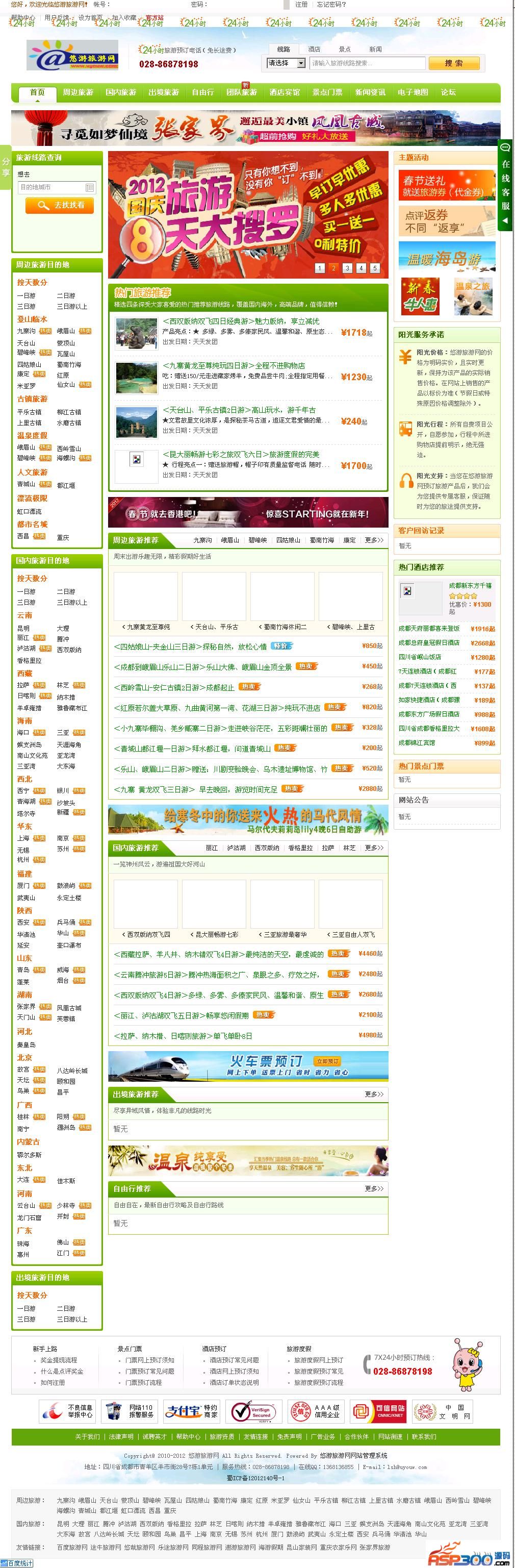Click the 九寨黄龙 tour thumbnail image
The width and height of the screenshot is (515, 1568).
coord(137,378)
